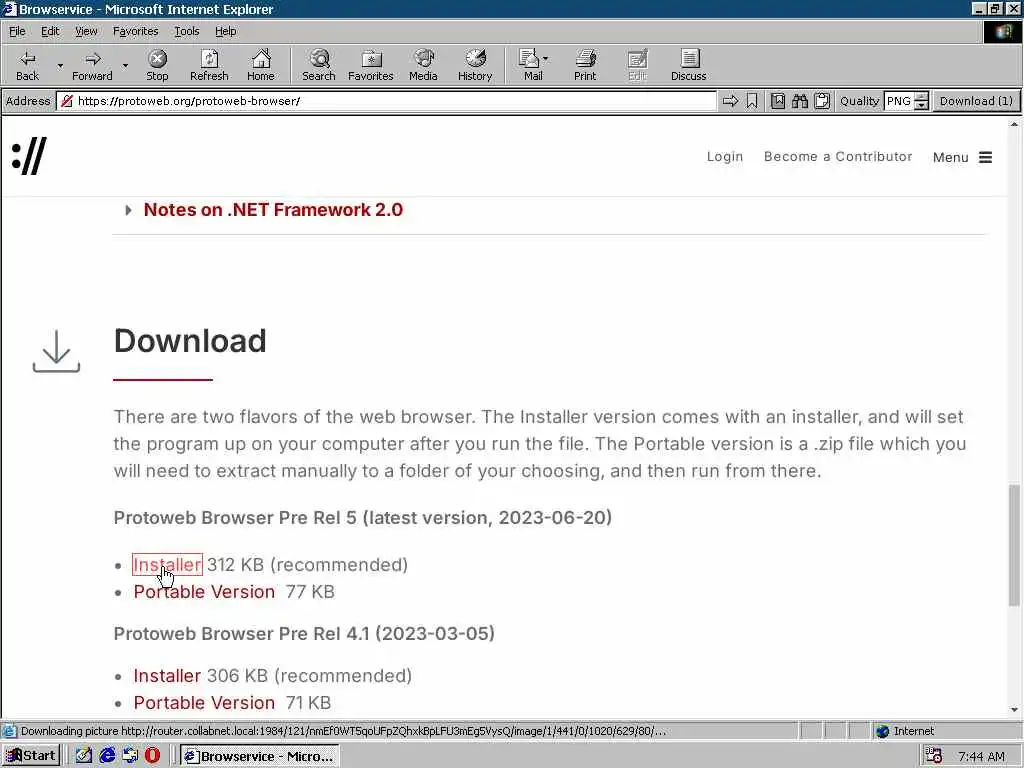Screen dimensions: 1024x768
Task: Click the page scrollbar thumb
Action: 1014,546
